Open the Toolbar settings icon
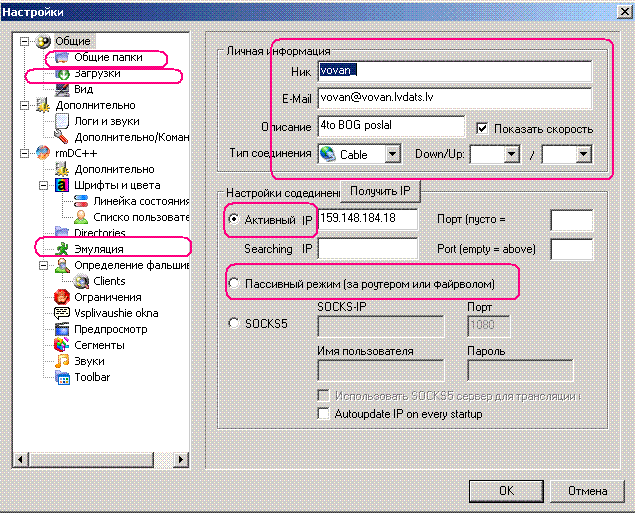The image size is (635, 513). (x=62, y=377)
